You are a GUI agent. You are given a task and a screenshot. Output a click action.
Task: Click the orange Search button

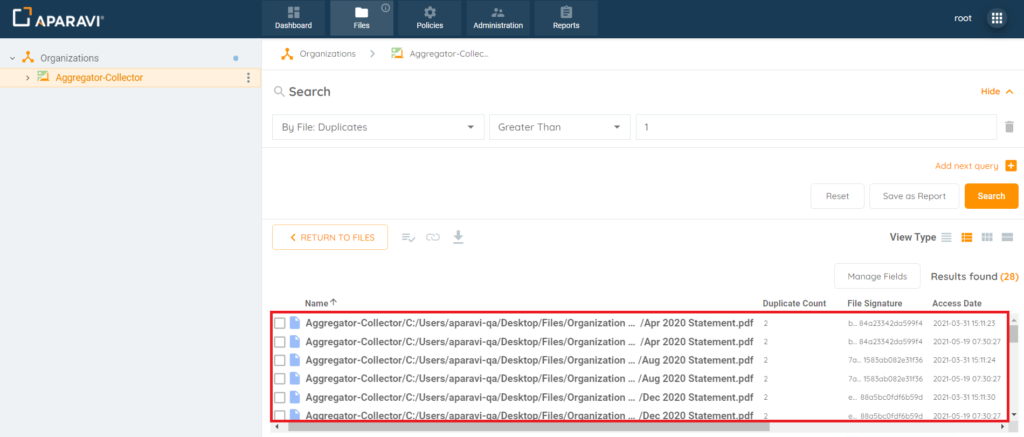[x=991, y=196]
